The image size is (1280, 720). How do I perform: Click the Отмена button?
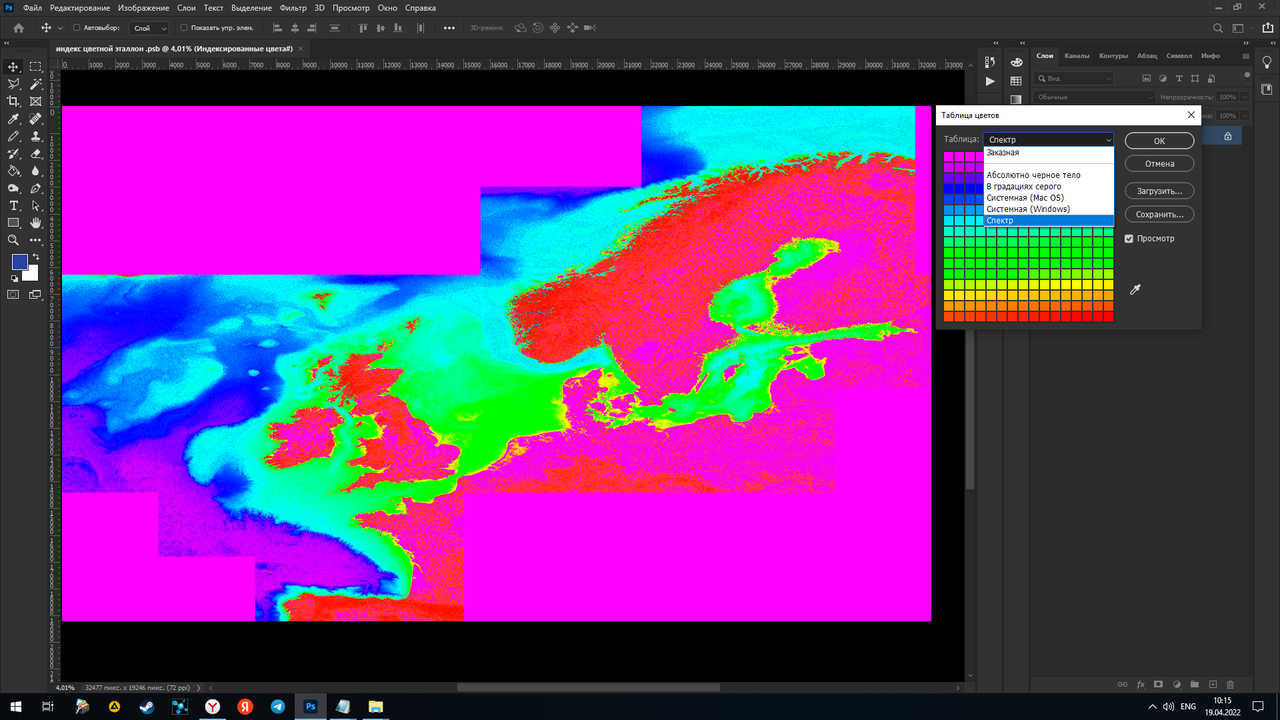click(x=1159, y=163)
